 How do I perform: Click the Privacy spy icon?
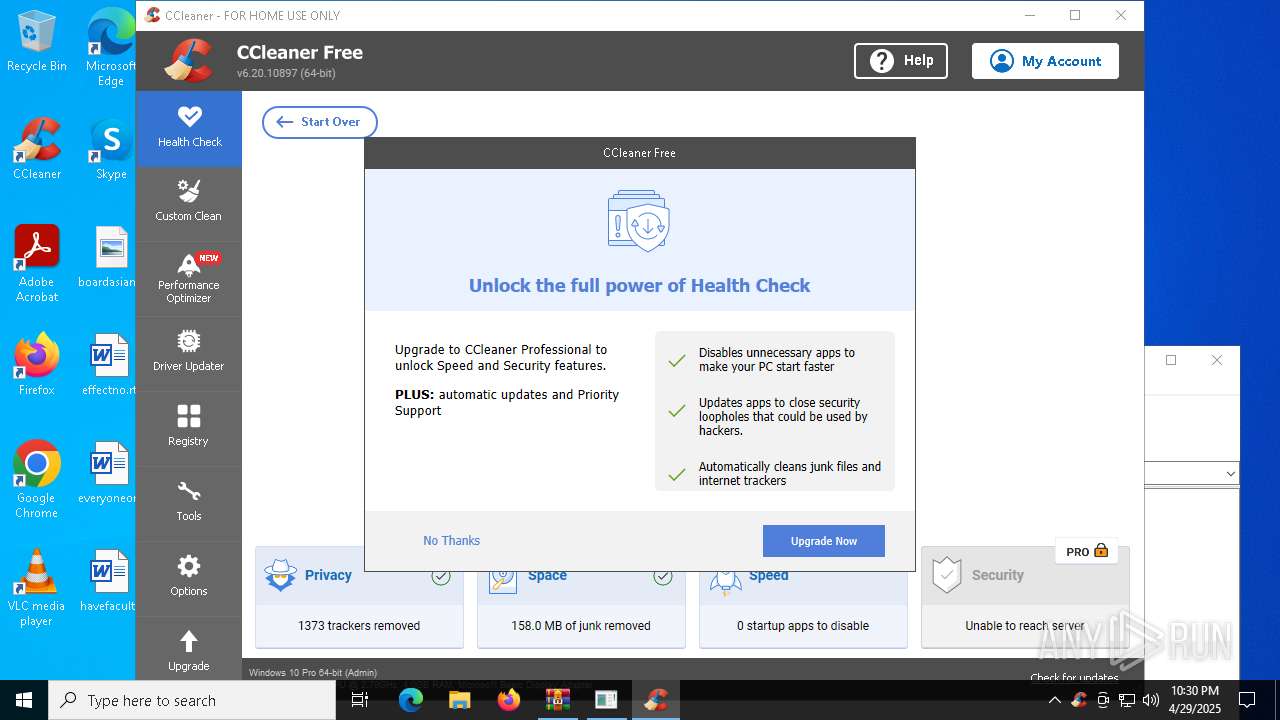(281, 576)
